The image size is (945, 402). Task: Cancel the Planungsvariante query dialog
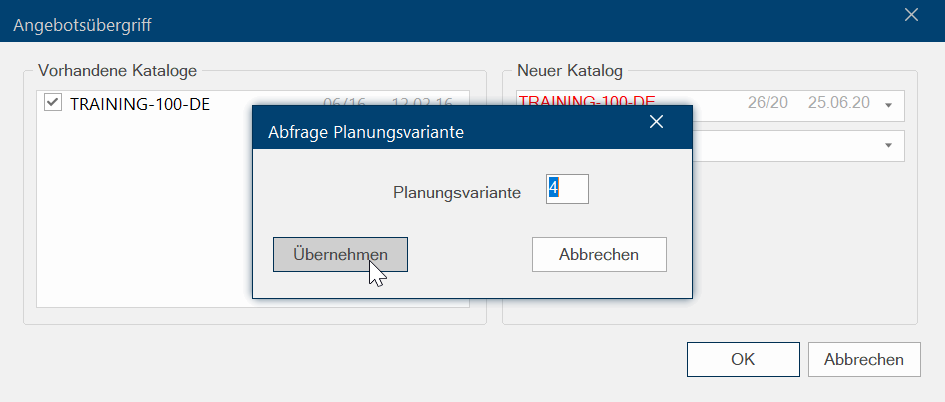point(599,255)
